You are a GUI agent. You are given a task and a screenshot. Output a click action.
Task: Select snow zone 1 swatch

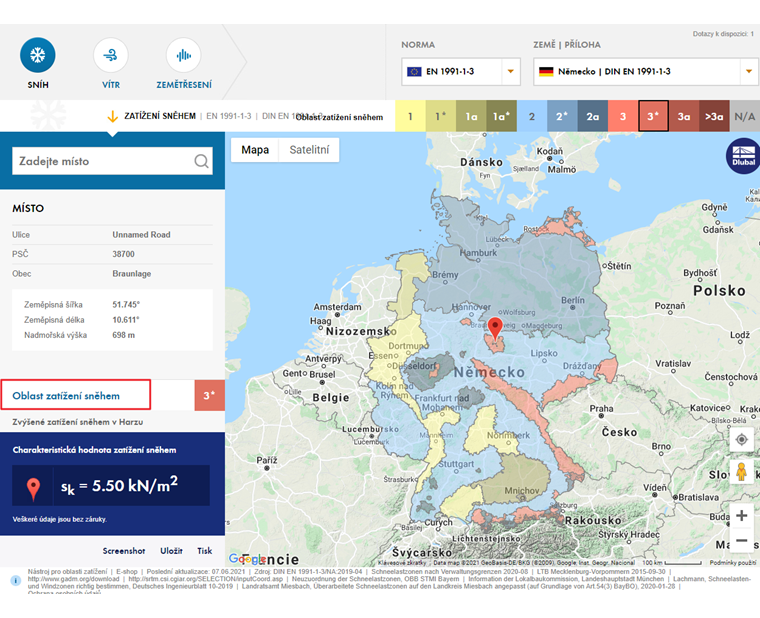pyautogui.click(x=411, y=116)
